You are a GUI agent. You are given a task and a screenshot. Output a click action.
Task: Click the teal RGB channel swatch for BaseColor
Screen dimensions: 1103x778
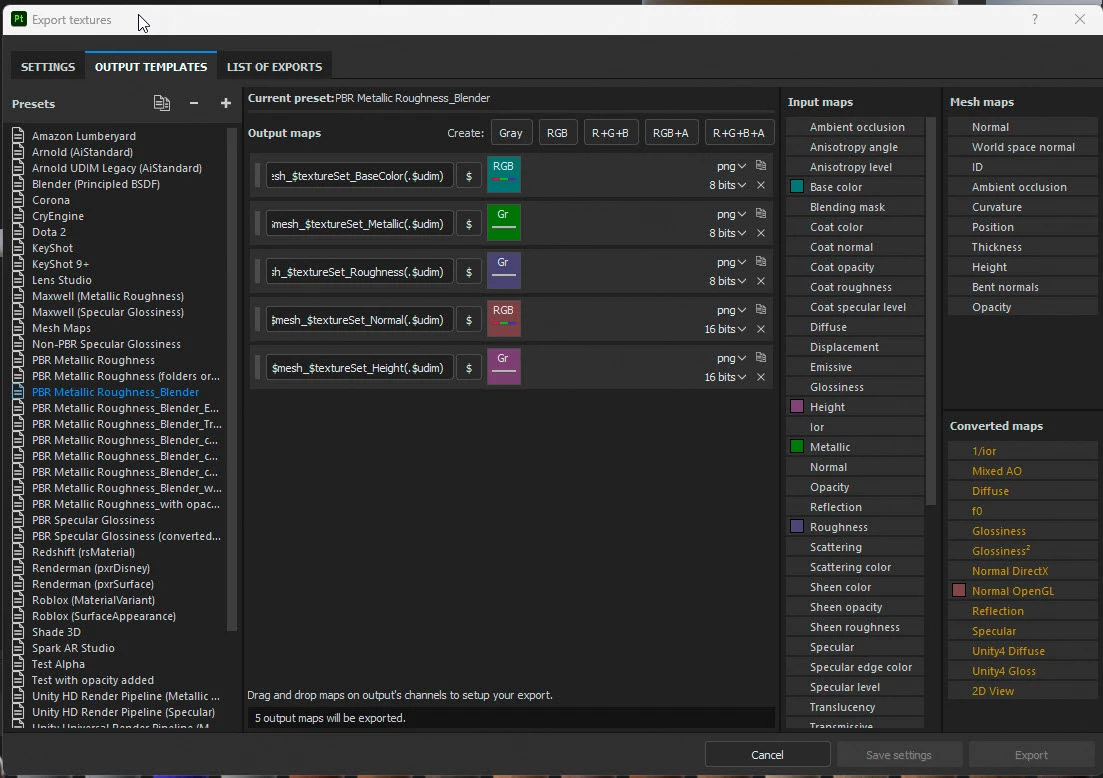pos(504,174)
